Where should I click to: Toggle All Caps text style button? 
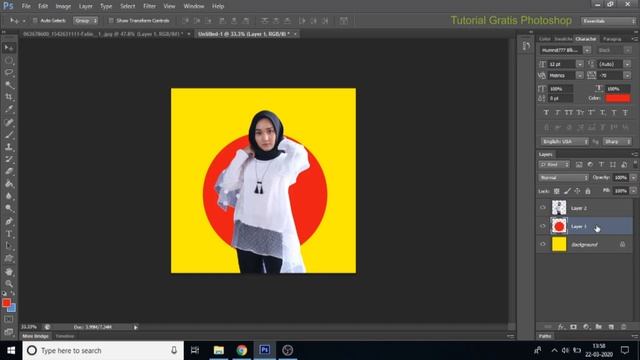[569, 113]
